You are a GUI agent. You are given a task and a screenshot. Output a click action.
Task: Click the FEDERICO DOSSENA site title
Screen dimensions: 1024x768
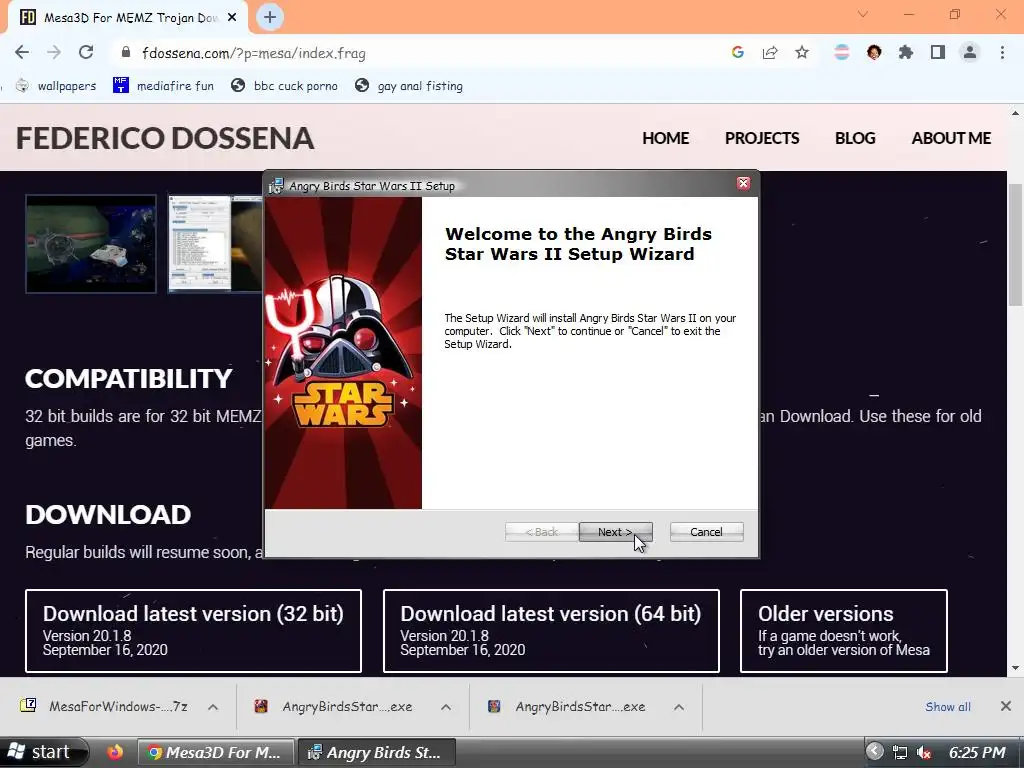pos(165,138)
